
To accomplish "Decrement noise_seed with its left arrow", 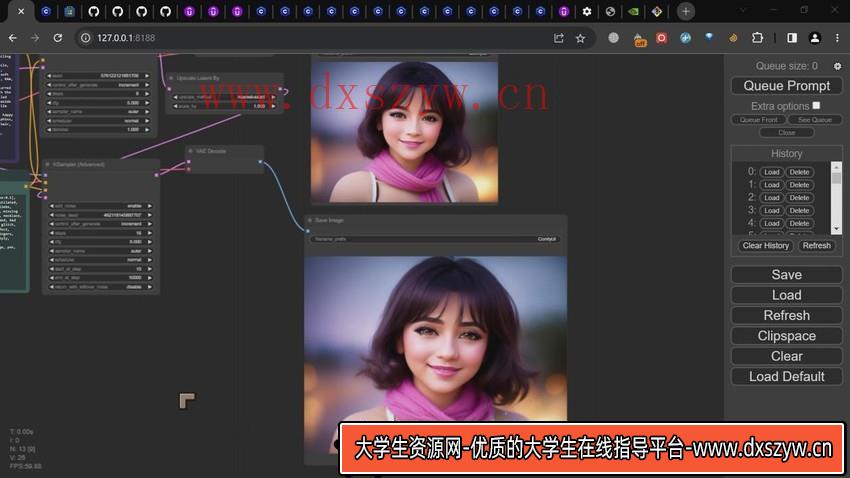I will 51,215.
